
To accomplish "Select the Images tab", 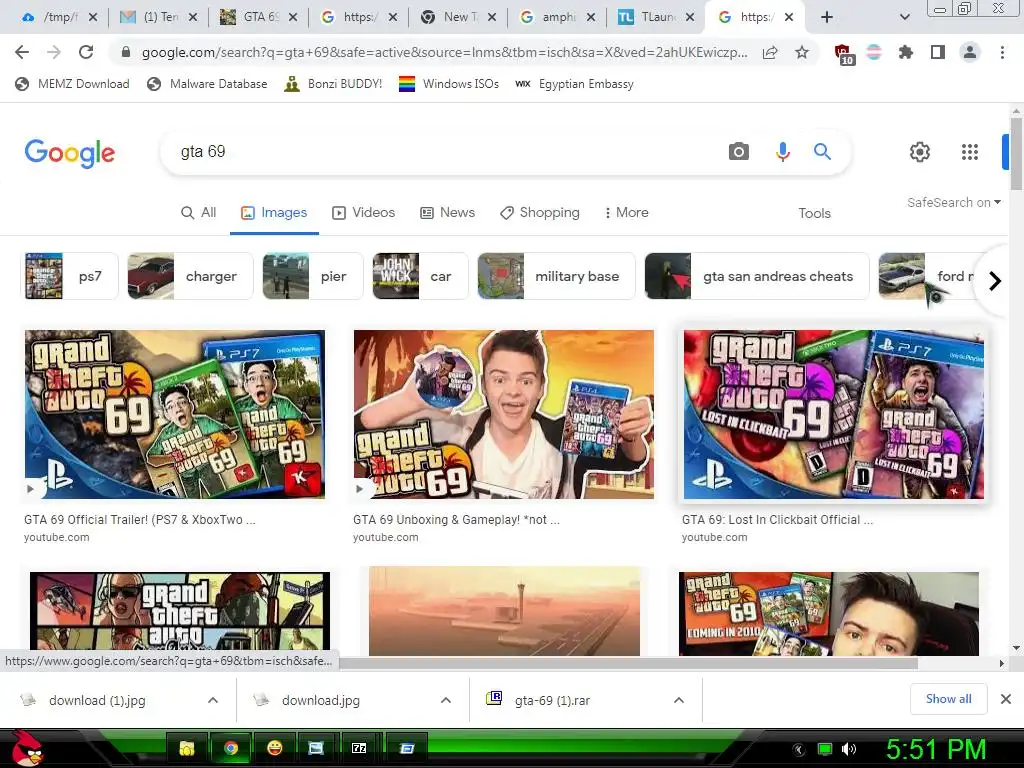I will coord(274,213).
